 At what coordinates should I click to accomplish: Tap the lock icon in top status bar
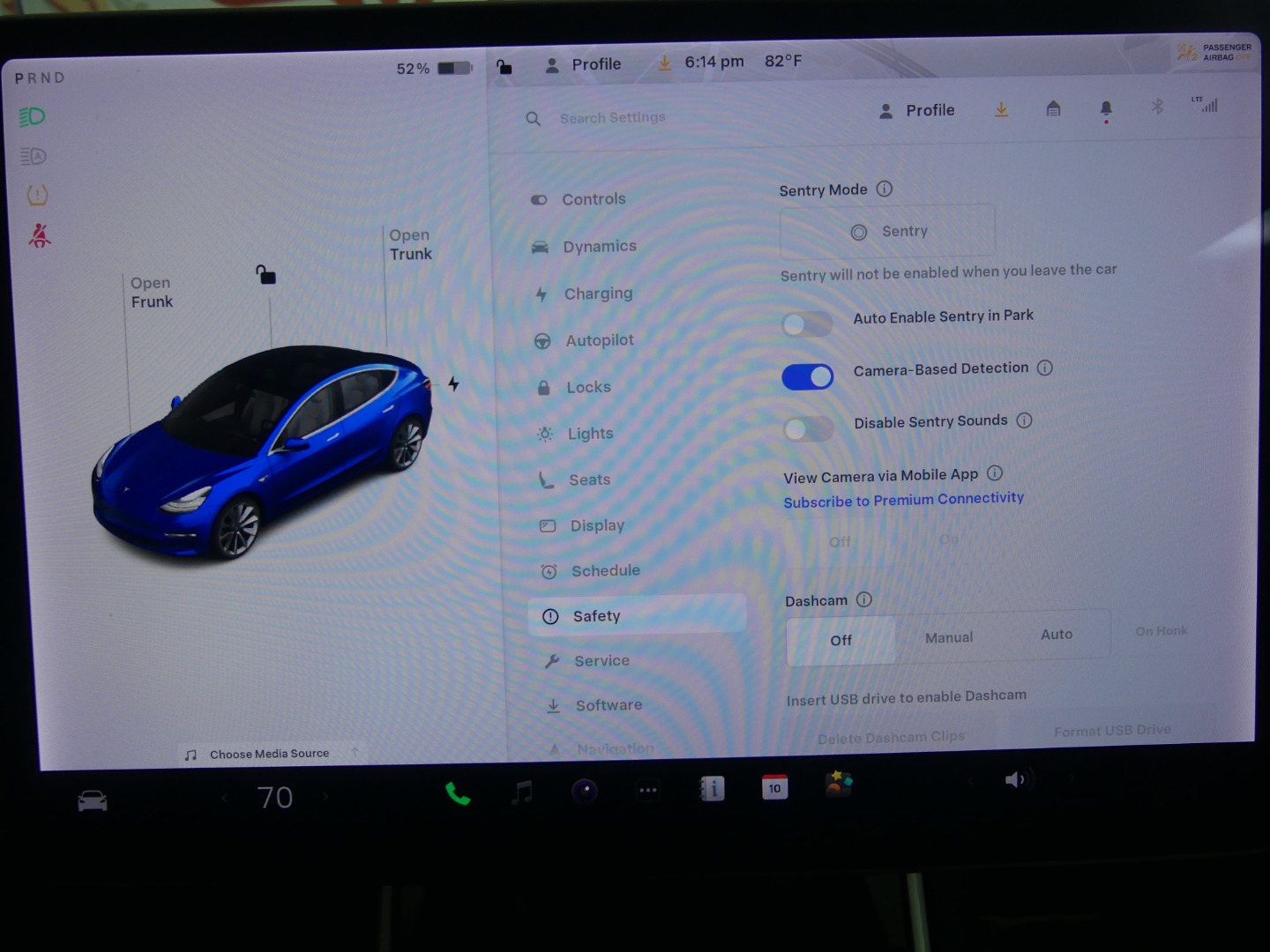(x=504, y=66)
